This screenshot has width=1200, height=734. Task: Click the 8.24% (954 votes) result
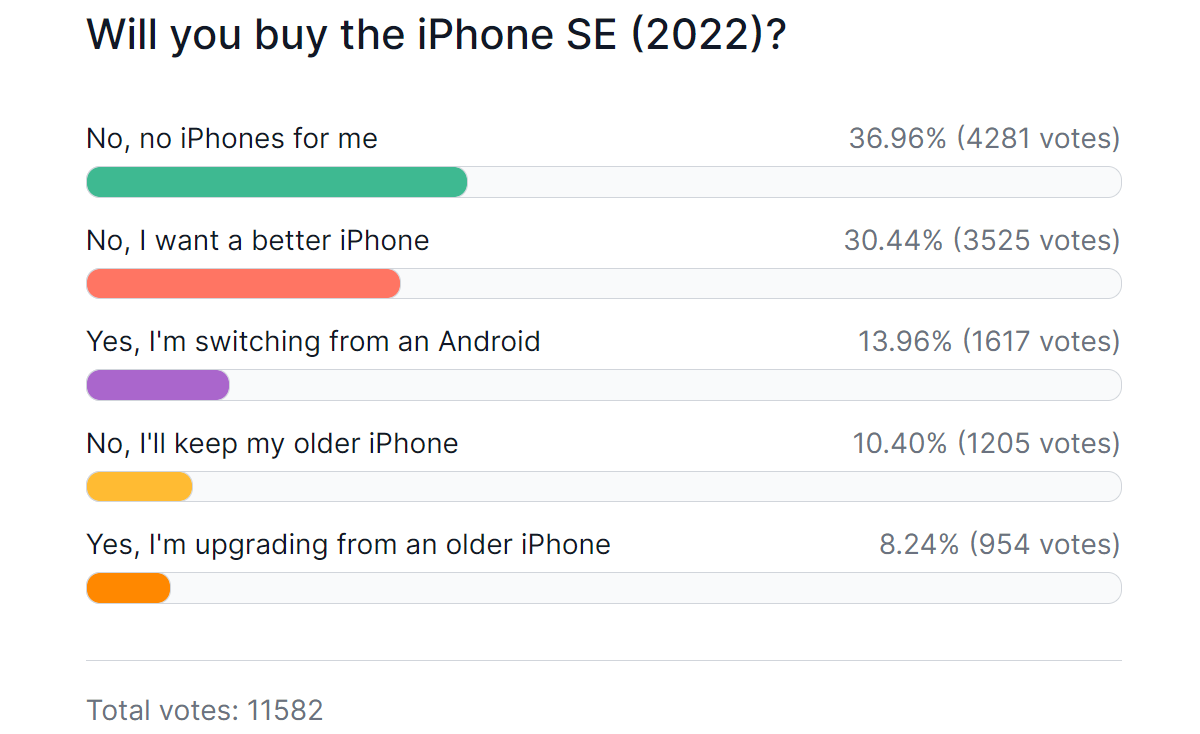point(999,545)
